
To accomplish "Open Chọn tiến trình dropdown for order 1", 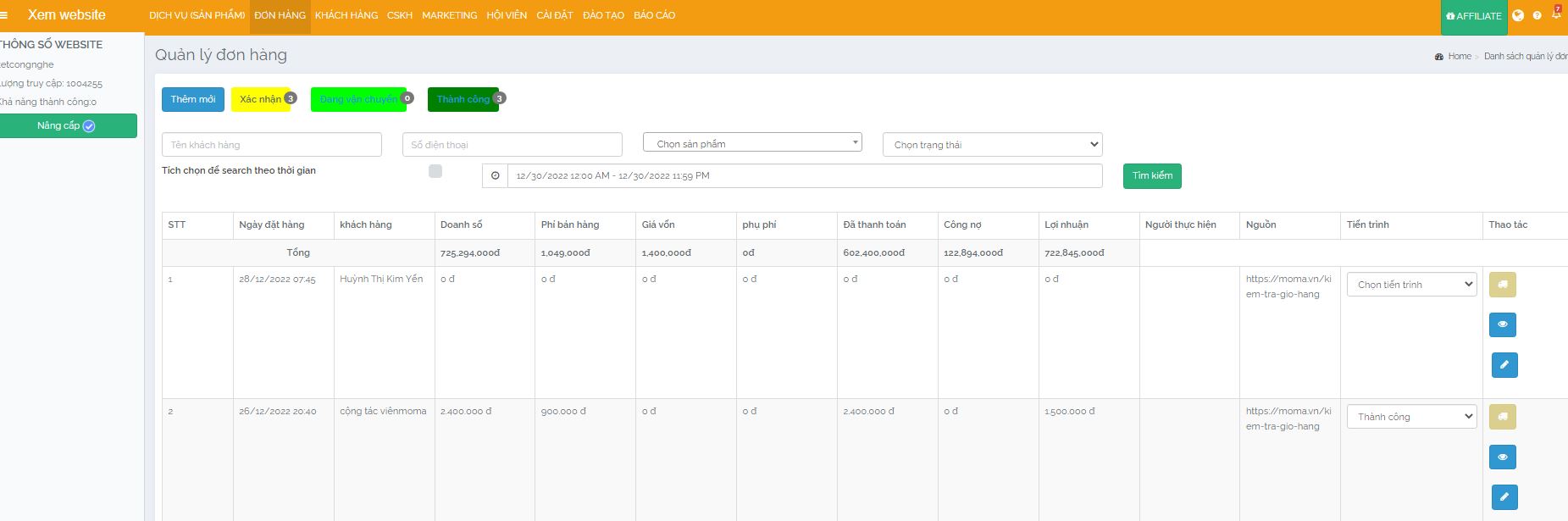I will click(x=1411, y=285).
